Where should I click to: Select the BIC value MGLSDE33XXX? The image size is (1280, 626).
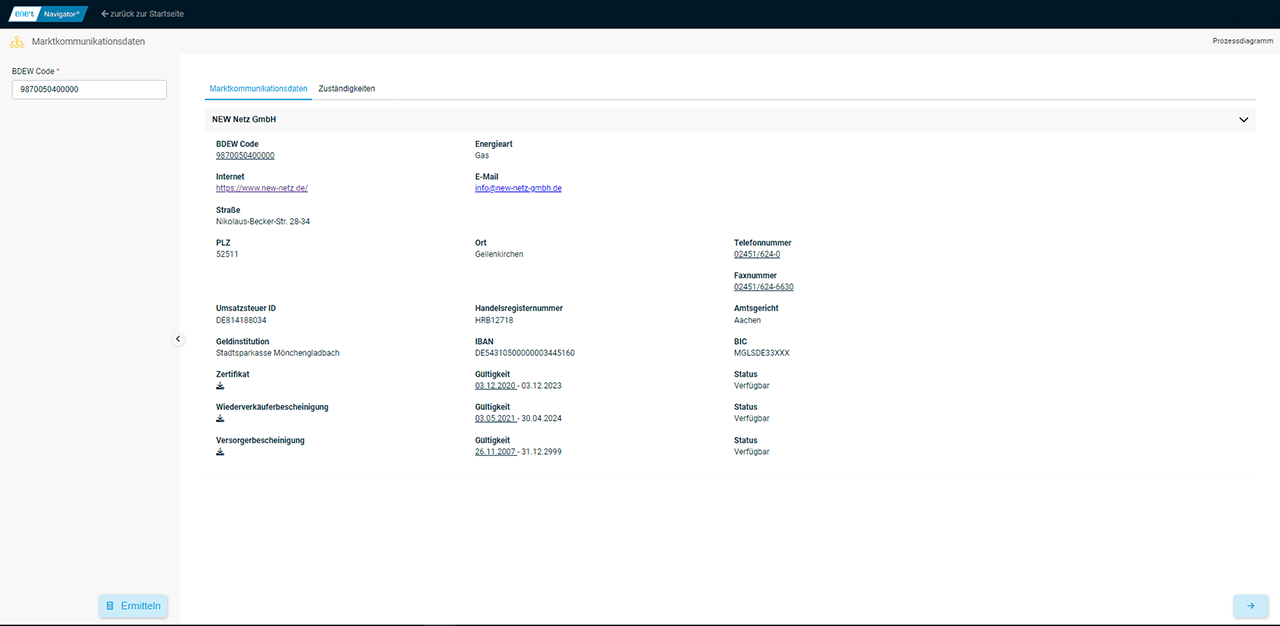(x=762, y=353)
